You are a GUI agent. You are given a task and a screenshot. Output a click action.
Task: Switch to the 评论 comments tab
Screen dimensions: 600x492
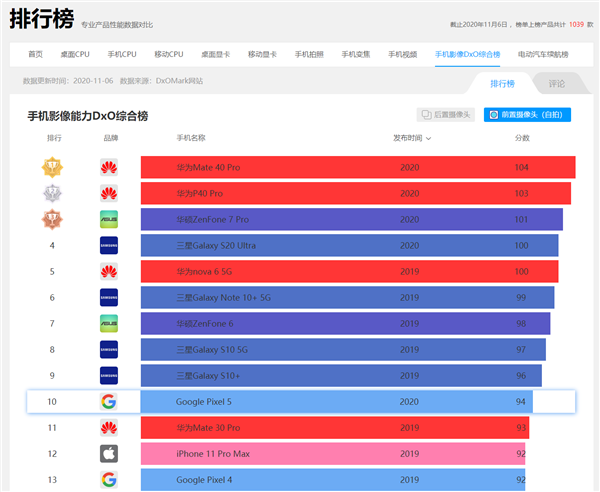click(556, 84)
